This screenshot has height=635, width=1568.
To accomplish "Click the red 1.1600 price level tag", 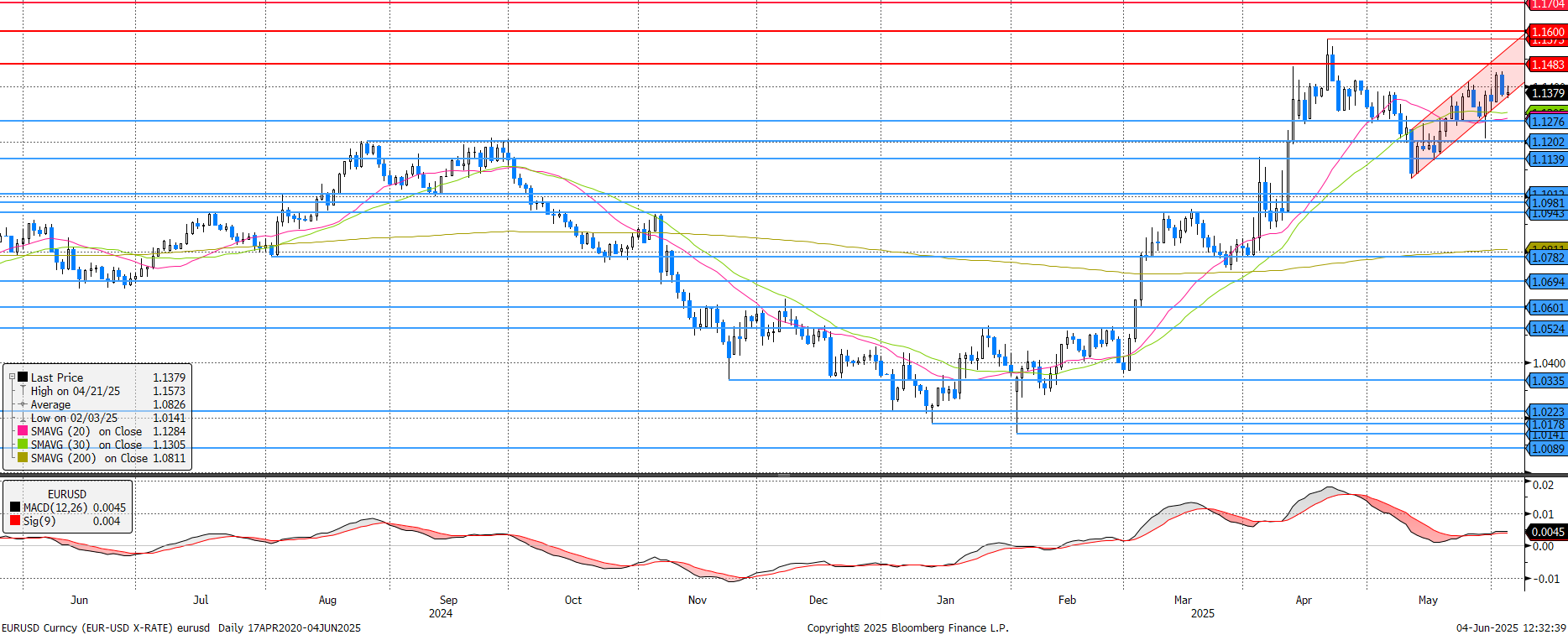I will (x=1547, y=32).
